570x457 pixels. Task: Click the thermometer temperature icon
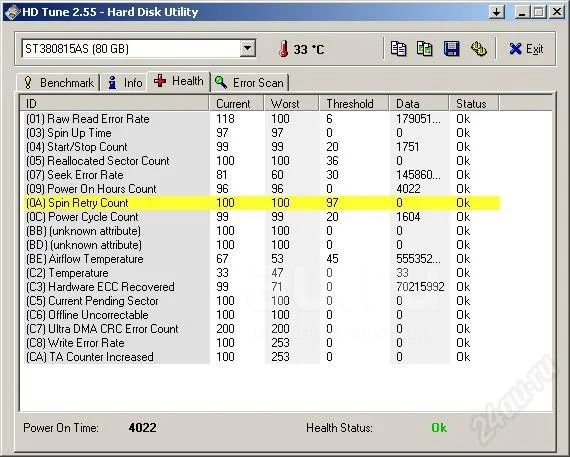(x=284, y=49)
